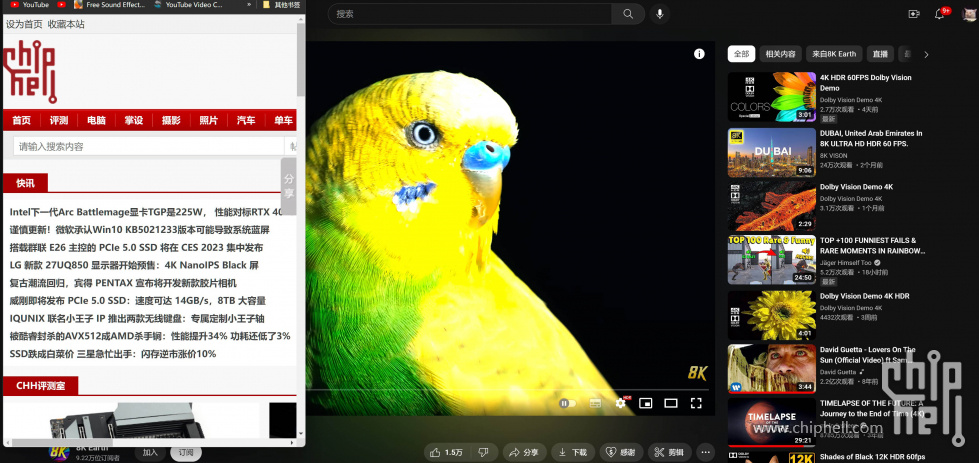Dislike the video thumbs down
The width and height of the screenshot is (979, 463).
tap(483, 452)
